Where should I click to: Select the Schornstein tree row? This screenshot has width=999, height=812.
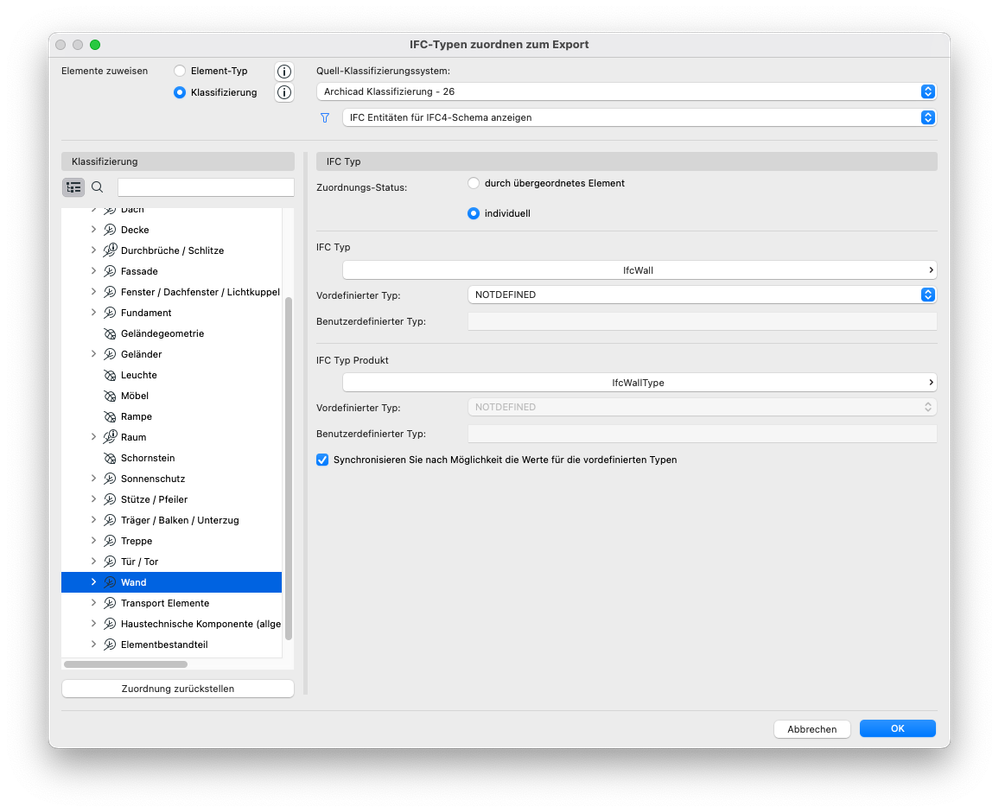(171, 458)
